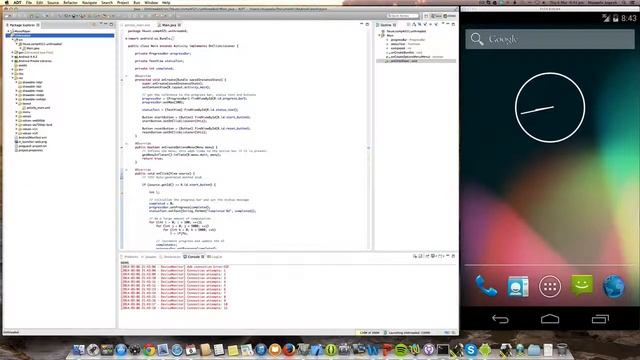
Task: Expand the folded import statements in editor
Action: tap(126, 38)
